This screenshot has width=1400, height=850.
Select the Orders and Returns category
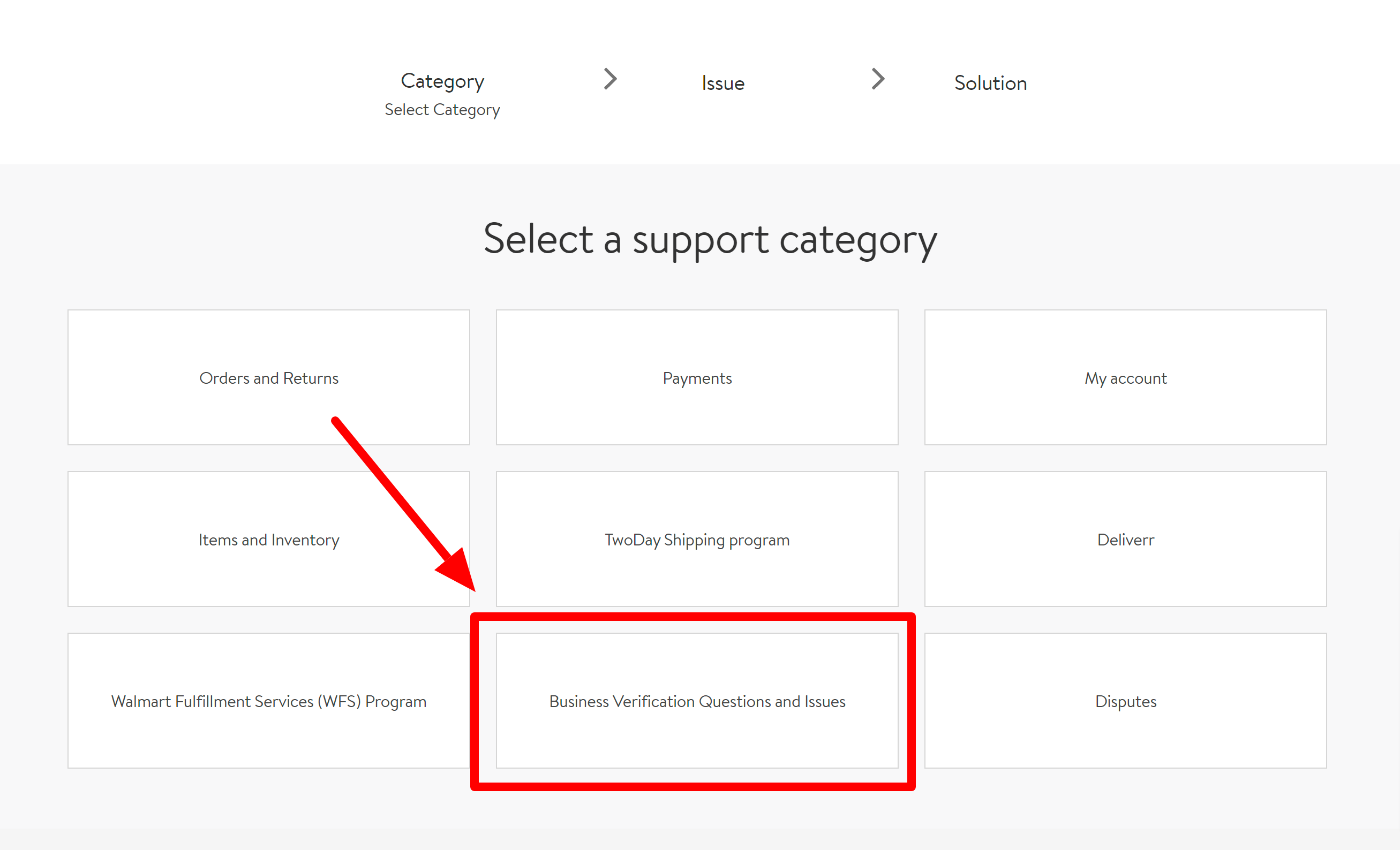coord(269,377)
